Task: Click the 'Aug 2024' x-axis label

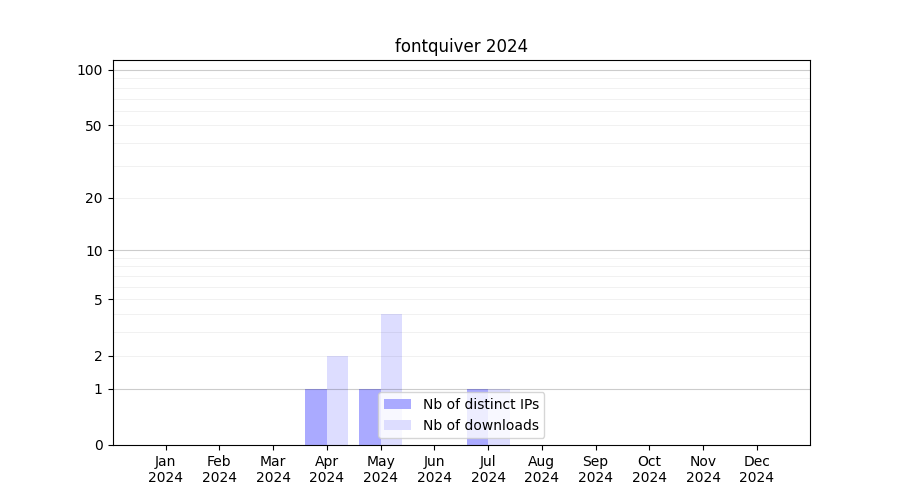Action: click(542, 469)
